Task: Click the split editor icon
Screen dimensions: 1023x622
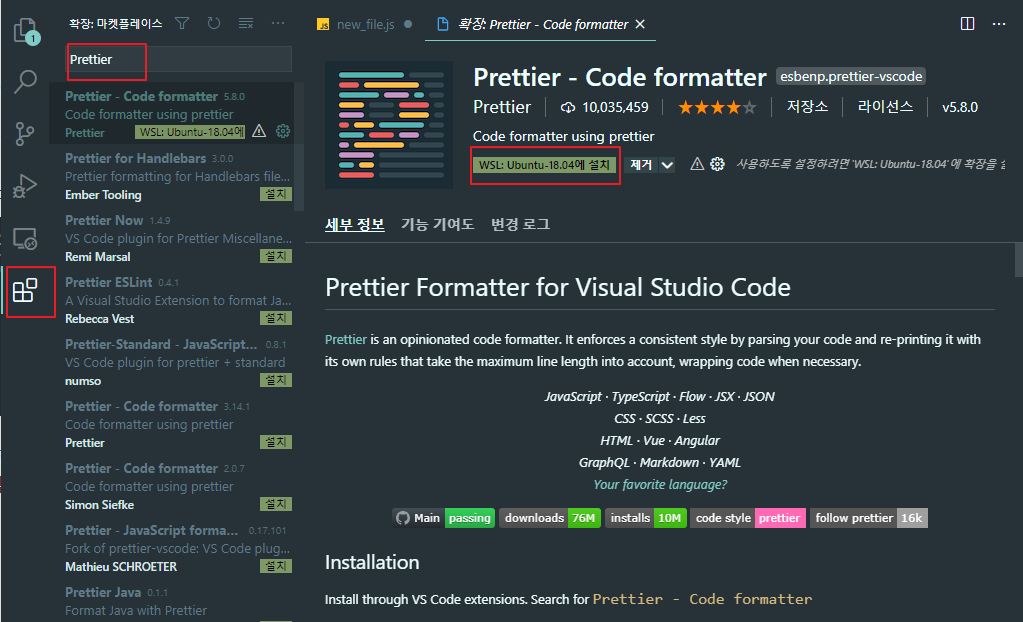Action: [x=968, y=24]
